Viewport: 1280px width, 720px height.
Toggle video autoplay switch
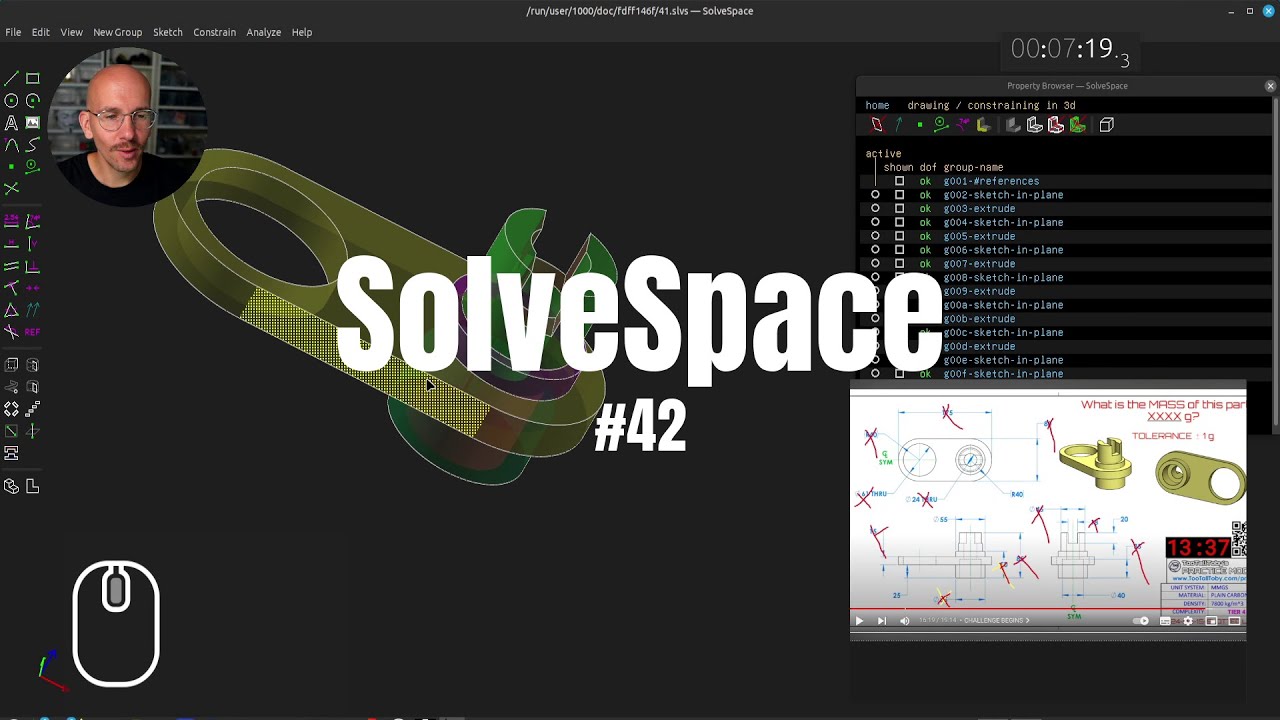[1141, 621]
